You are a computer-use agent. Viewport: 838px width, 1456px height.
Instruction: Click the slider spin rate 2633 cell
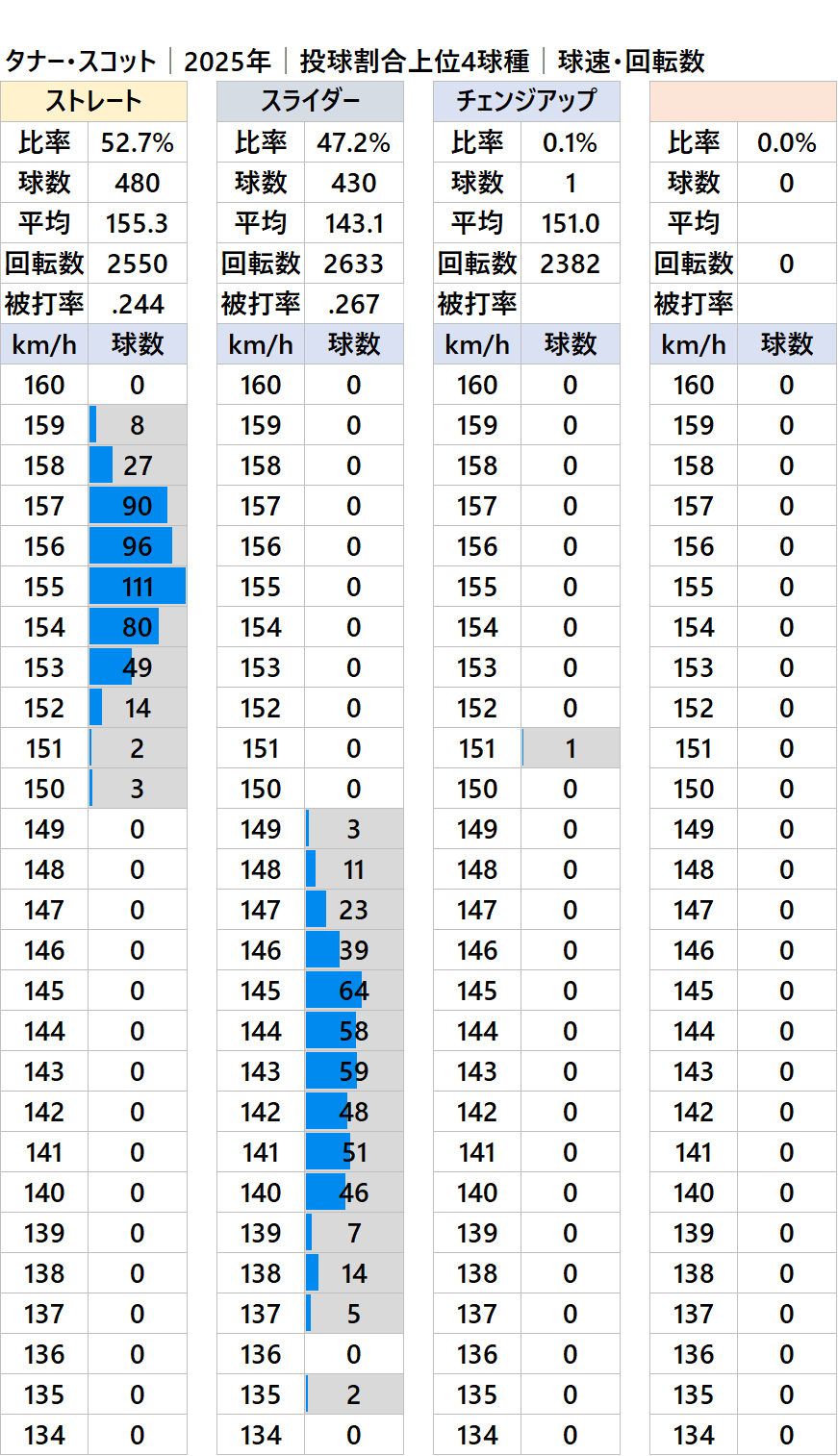tap(354, 264)
